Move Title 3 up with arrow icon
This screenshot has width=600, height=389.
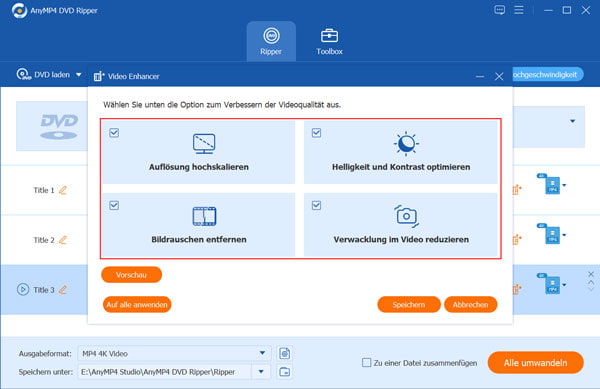591,282
